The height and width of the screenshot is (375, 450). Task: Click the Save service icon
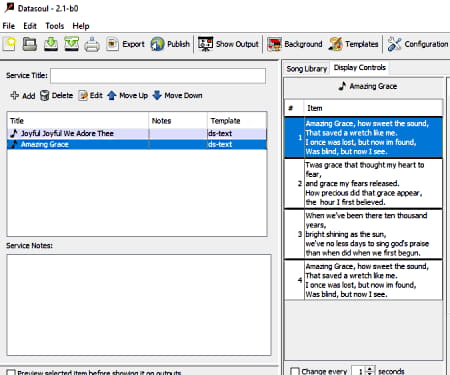(51, 44)
